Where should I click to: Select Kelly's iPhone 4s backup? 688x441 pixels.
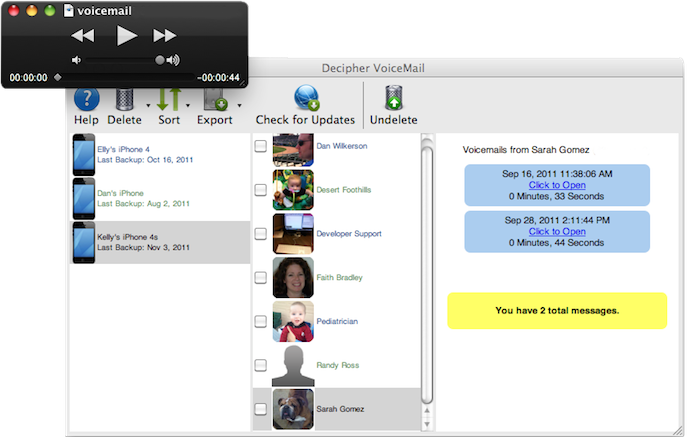coord(160,243)
